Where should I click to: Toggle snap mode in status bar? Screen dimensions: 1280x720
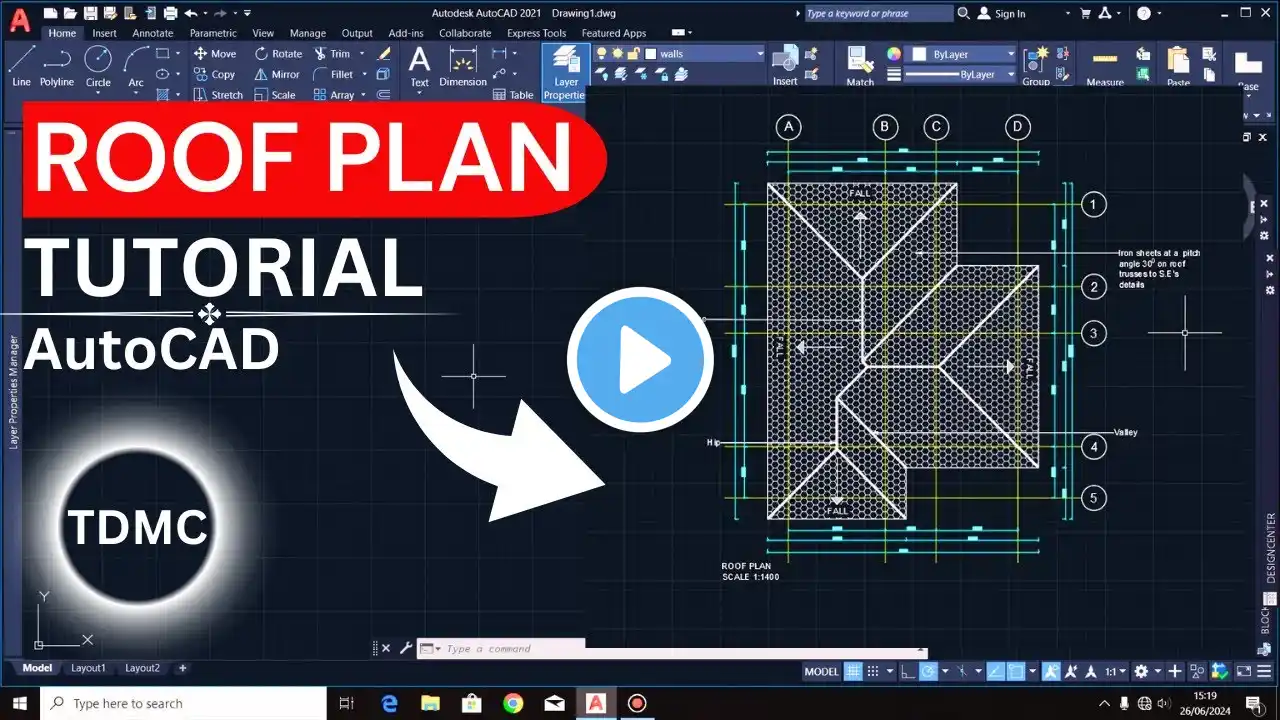pyautogui.click(x=873, y=672)
